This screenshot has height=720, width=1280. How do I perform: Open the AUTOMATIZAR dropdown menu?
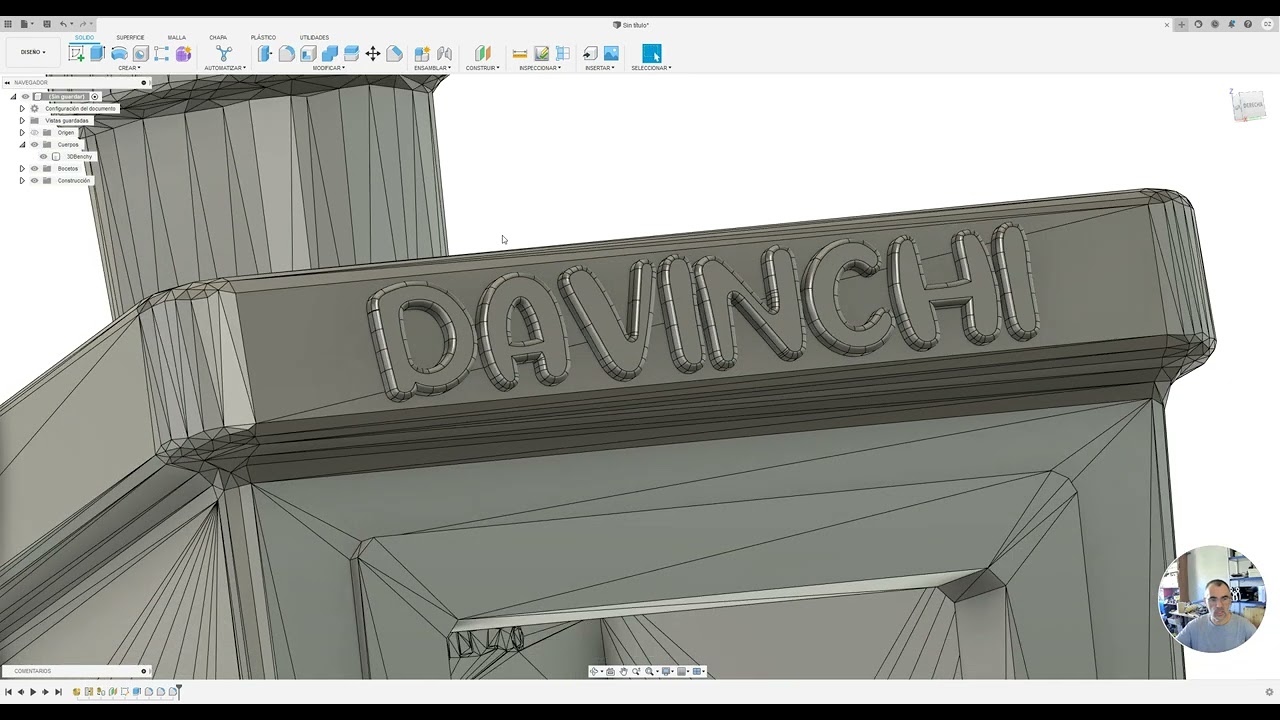click(225, 68)
